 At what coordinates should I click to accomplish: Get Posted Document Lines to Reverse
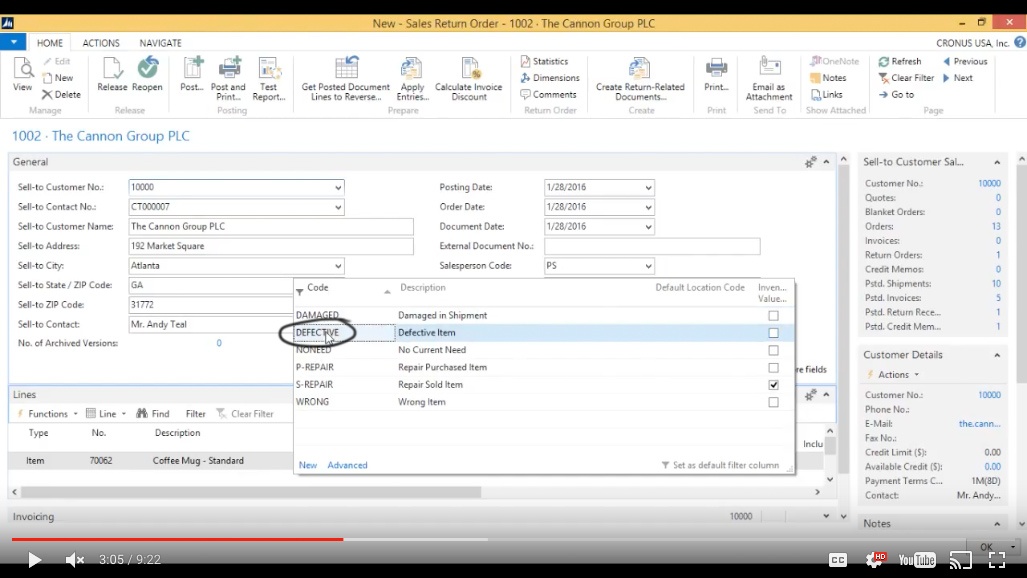click(x=345, y=79)
